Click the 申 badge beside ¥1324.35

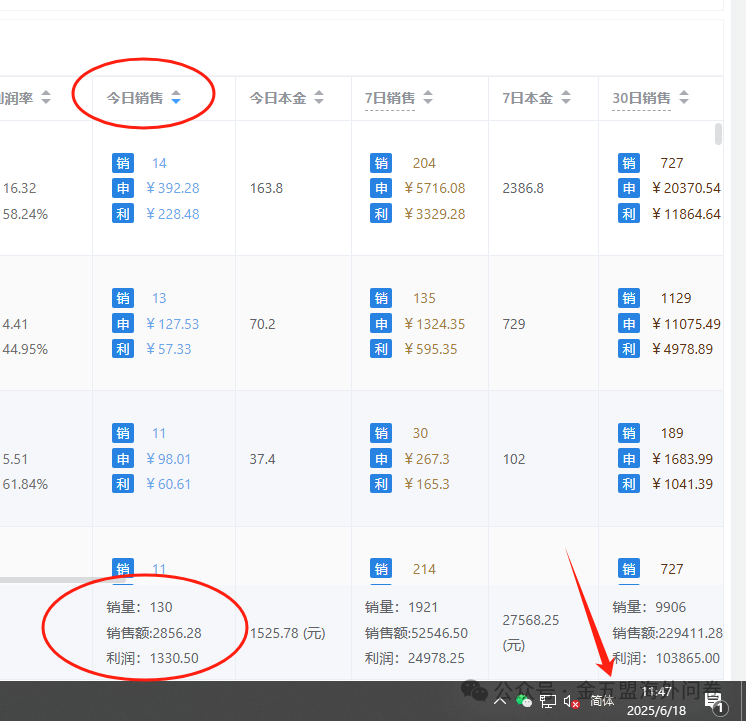[x=381, y=324]
